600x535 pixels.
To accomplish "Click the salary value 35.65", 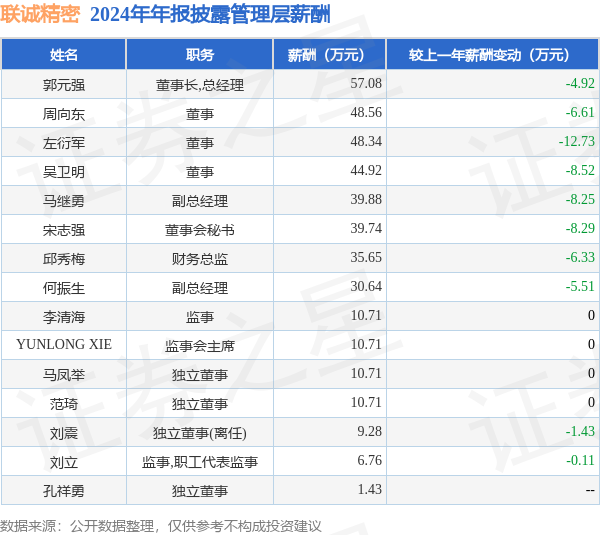I will point(366,258).
